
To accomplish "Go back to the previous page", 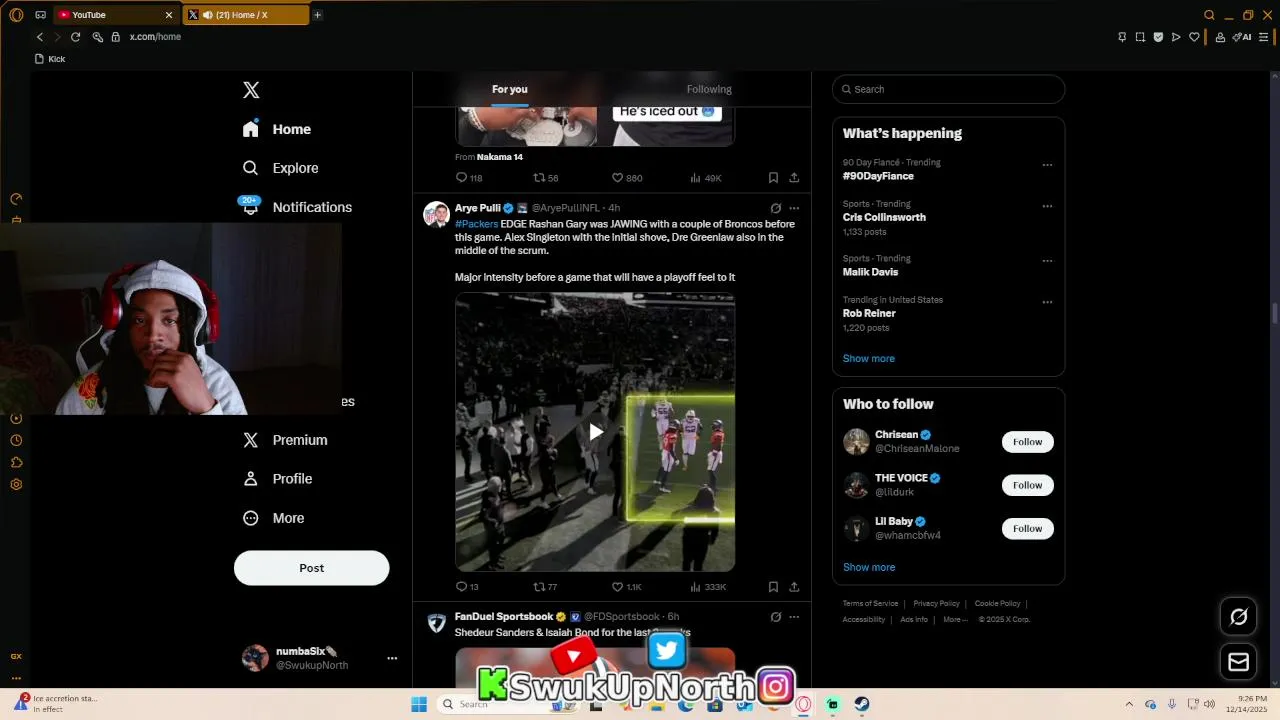I will pos(40,37).
